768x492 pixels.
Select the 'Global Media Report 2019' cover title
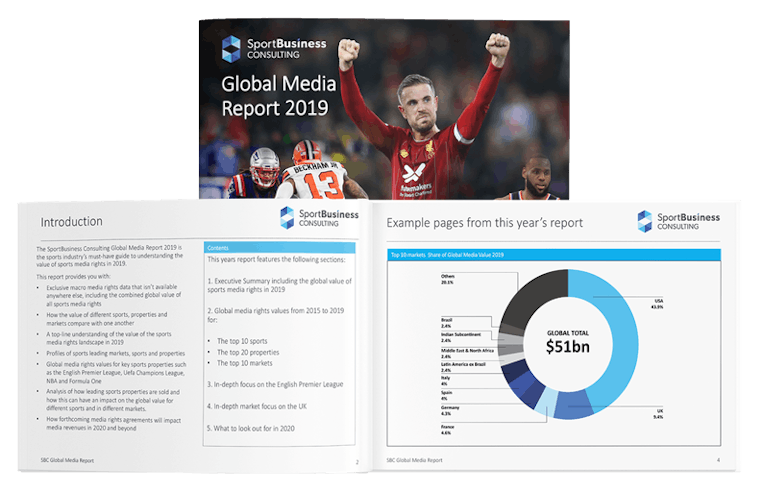[278, 96]
